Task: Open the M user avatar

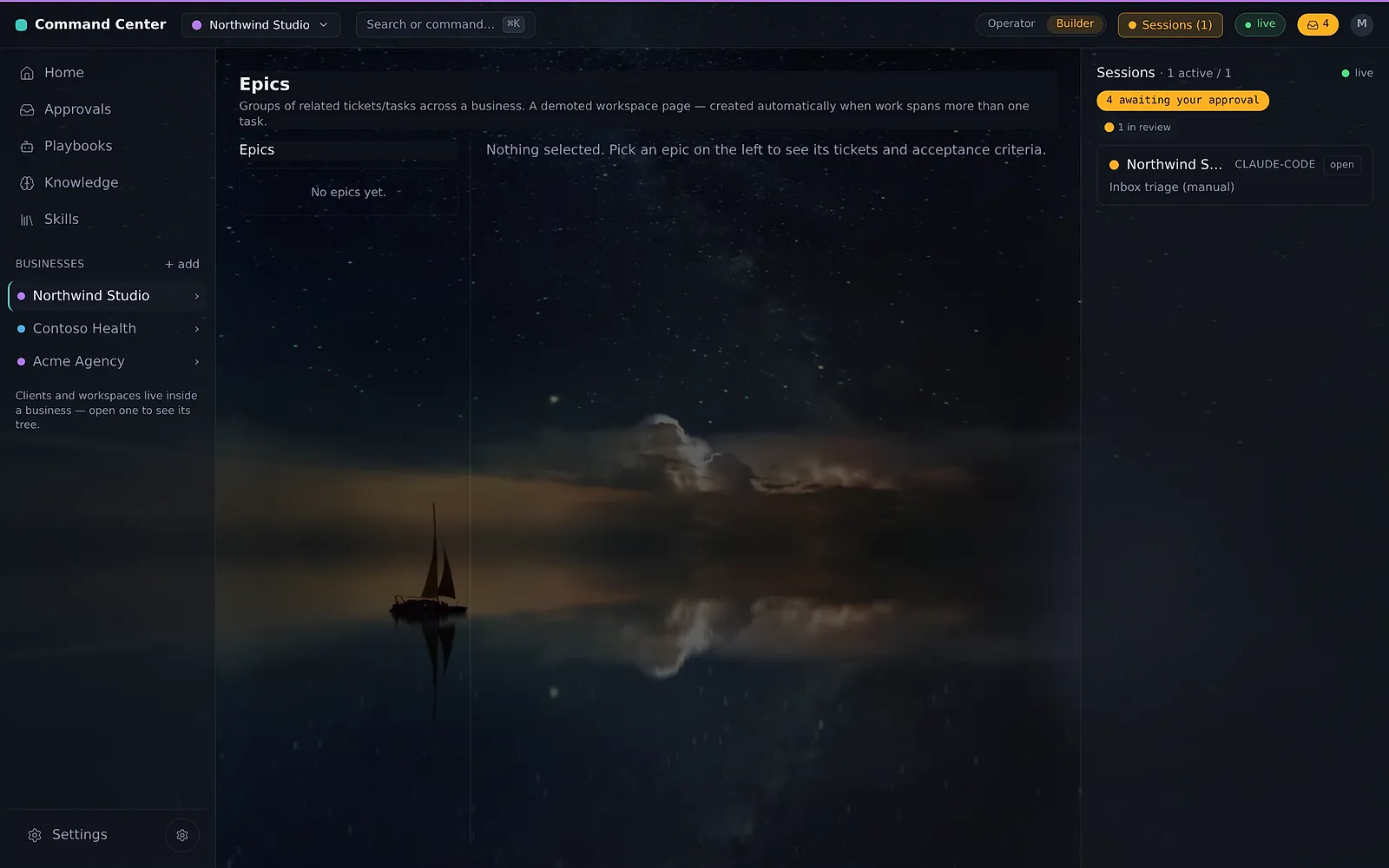Action: click(1362, 24)
